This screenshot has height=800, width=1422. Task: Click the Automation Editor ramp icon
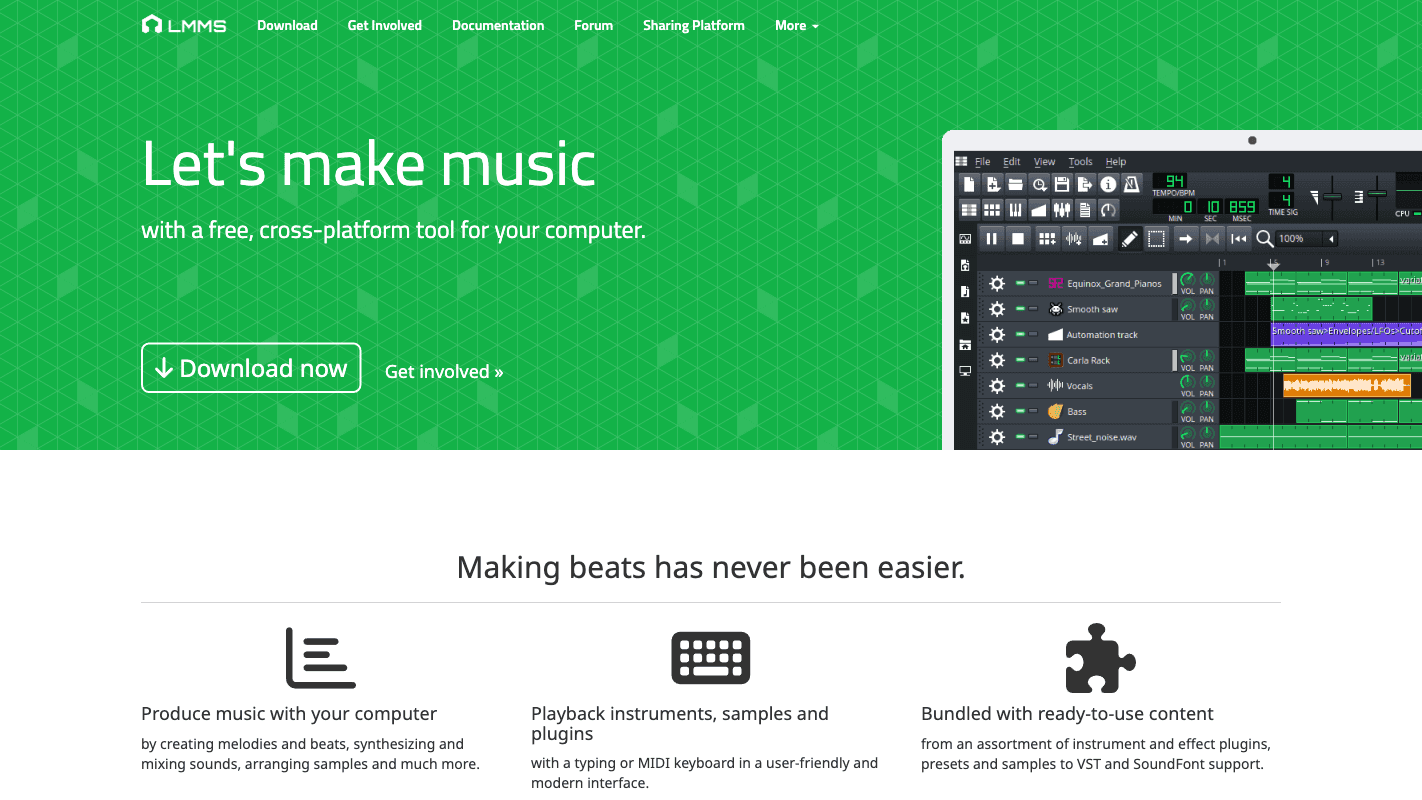coord(1039,210)
